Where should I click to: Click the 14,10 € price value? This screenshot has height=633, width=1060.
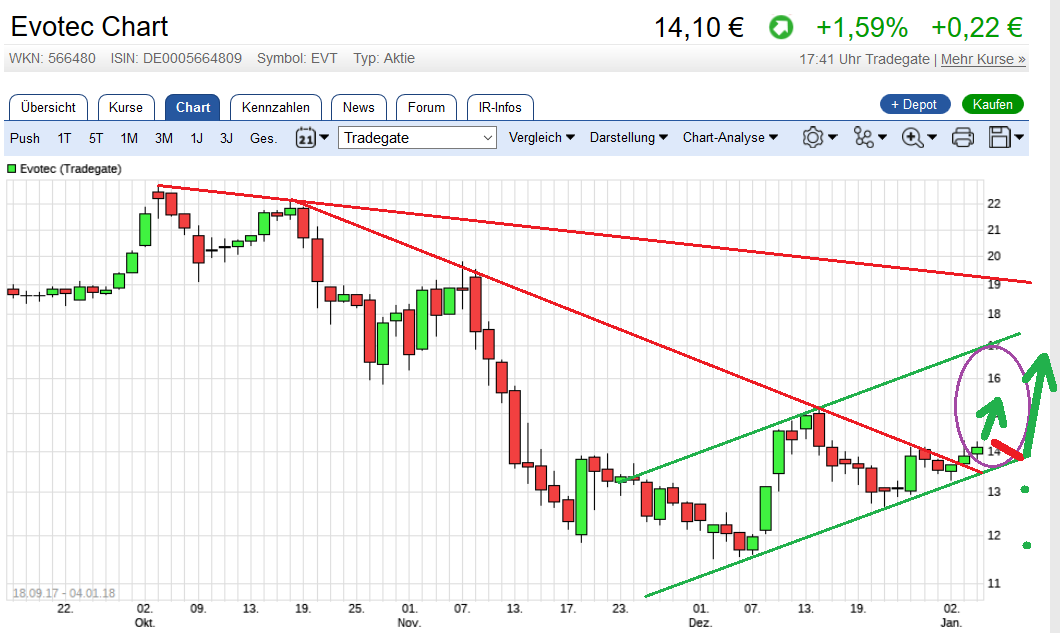[x=699, y=28]
